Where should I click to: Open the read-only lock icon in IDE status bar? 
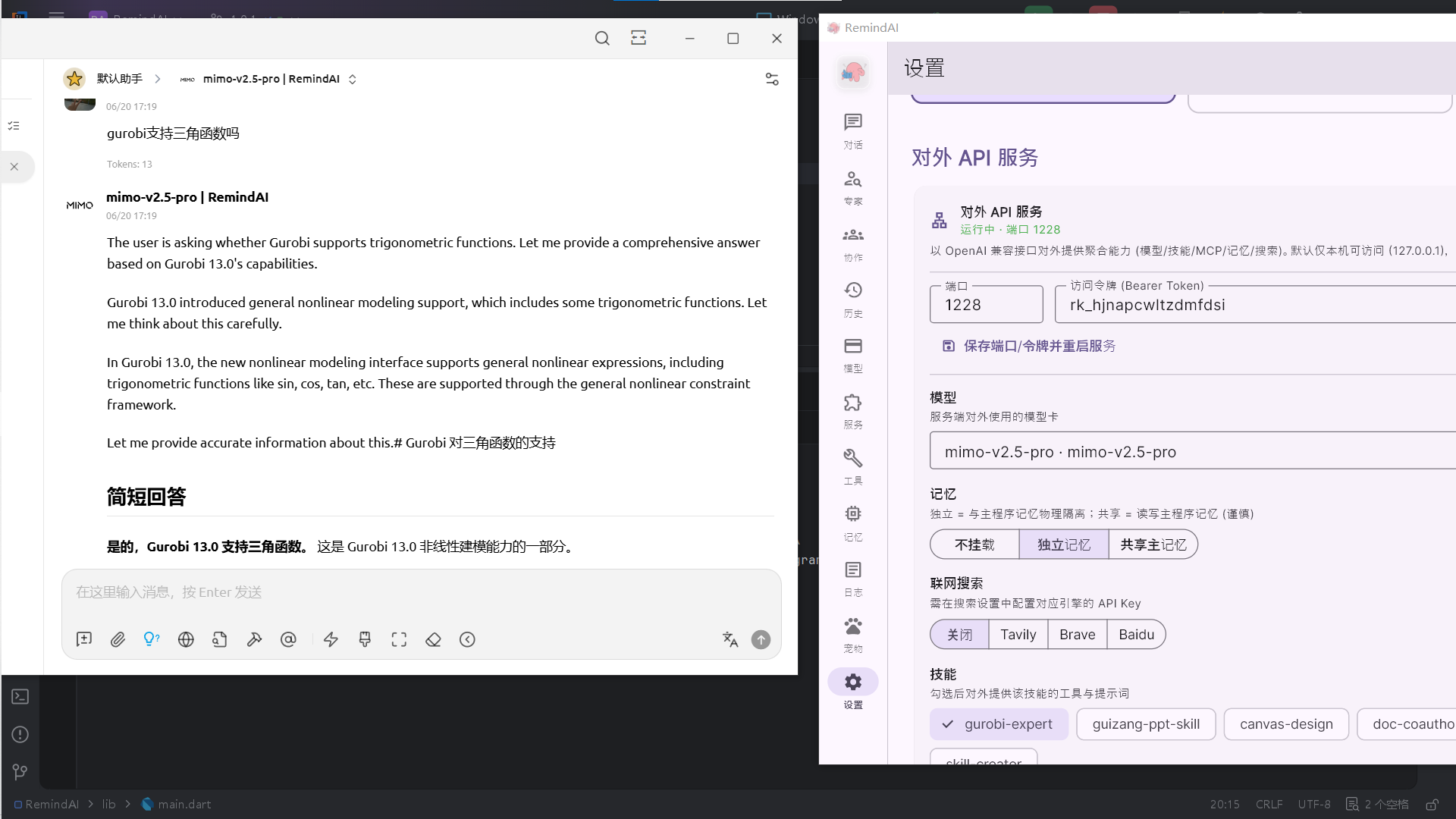pyautogui.click(x=1432, y=804)
